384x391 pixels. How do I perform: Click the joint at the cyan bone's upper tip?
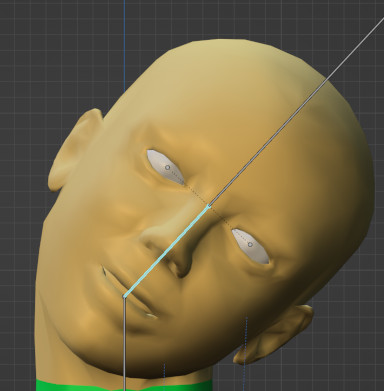(209, 206)
